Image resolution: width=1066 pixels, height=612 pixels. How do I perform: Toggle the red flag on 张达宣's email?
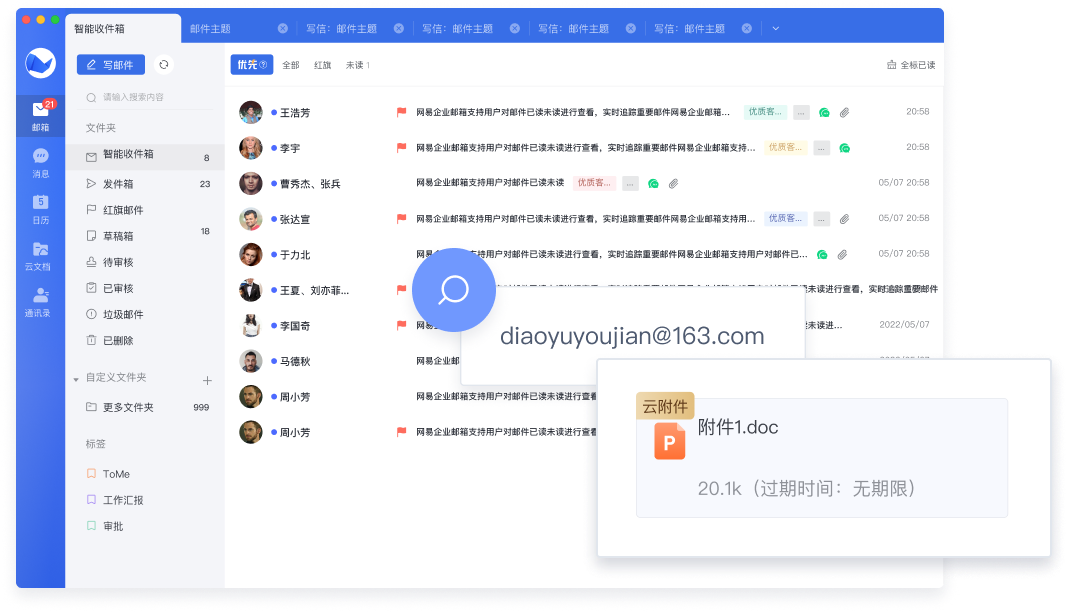[x=401, y=218]
